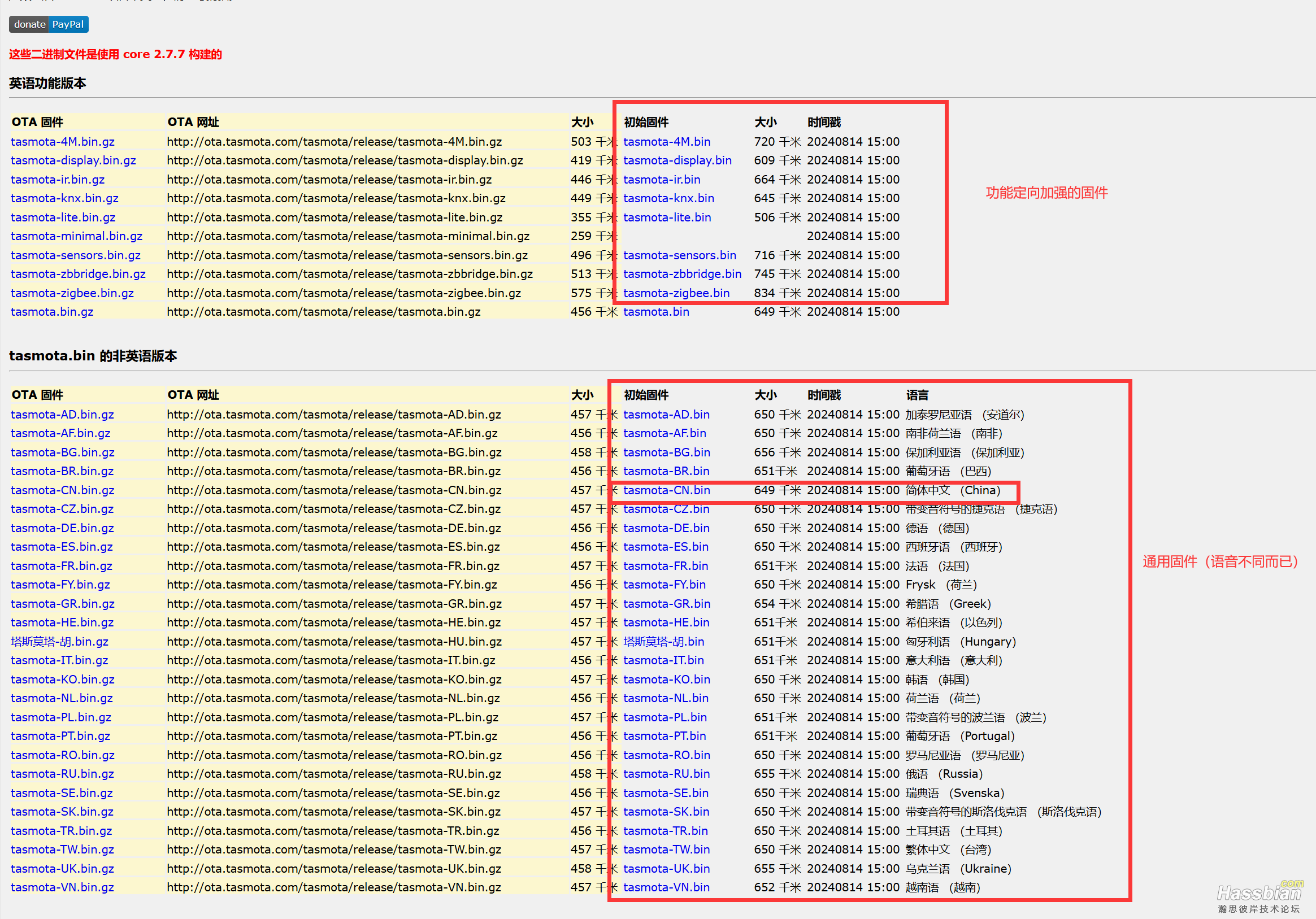Viewport: 1316px width, 919px height.
Task: Select the tasmota.bin.gz OTA URL text
Action: 324,312
